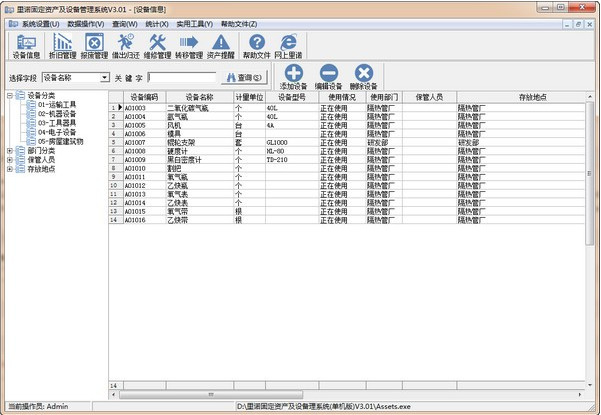601x415 pixels.
Task: Focus the 关键字 keyword input field
Action: coord(182,77)
